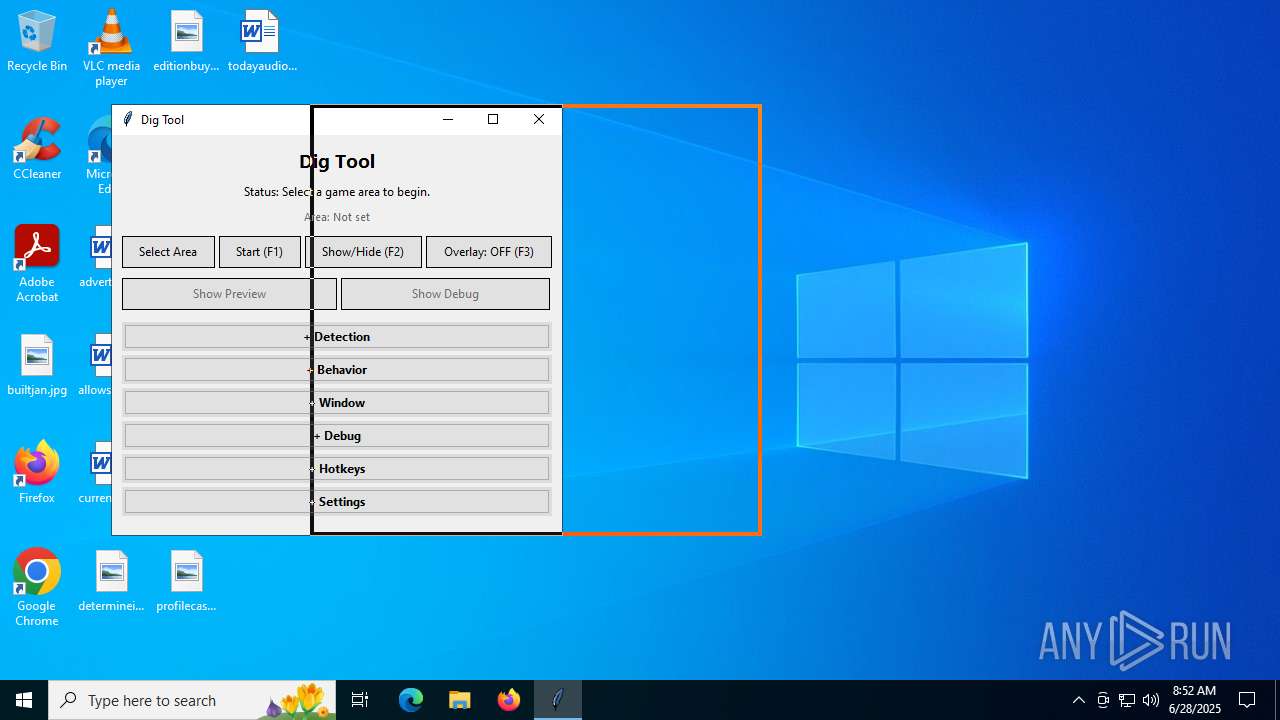The width and height of the screenshot is (1280, 720).
Task: Expand the Debug section
Action: tap(336, 436)
